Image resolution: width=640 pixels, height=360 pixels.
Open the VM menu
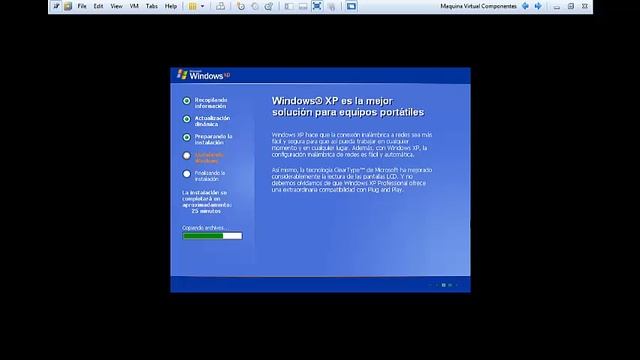(134, 6)
